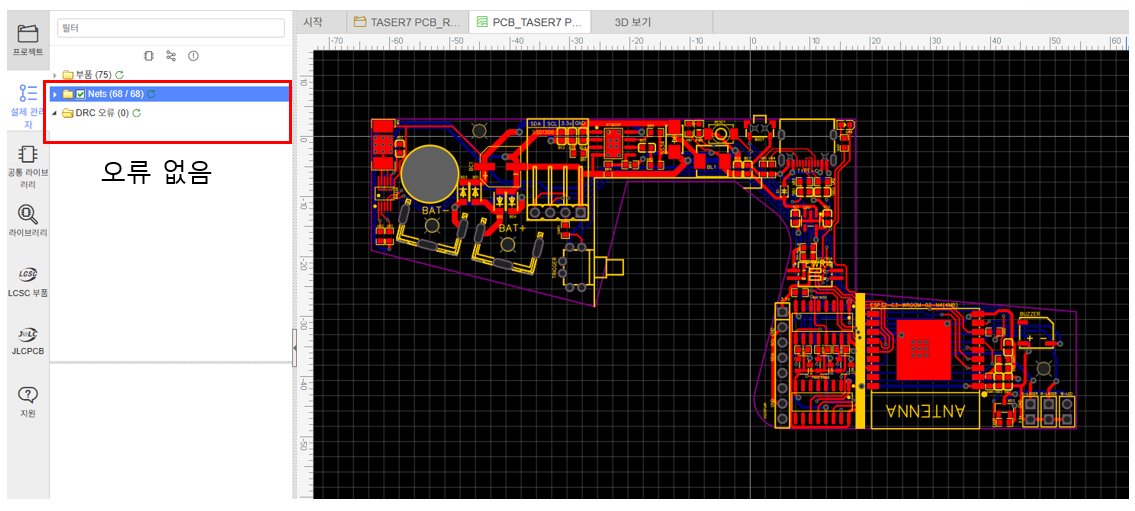Click the panel collapse handle beside canvas
Screen dimensions: 1135x511
[x=294, y=349]
